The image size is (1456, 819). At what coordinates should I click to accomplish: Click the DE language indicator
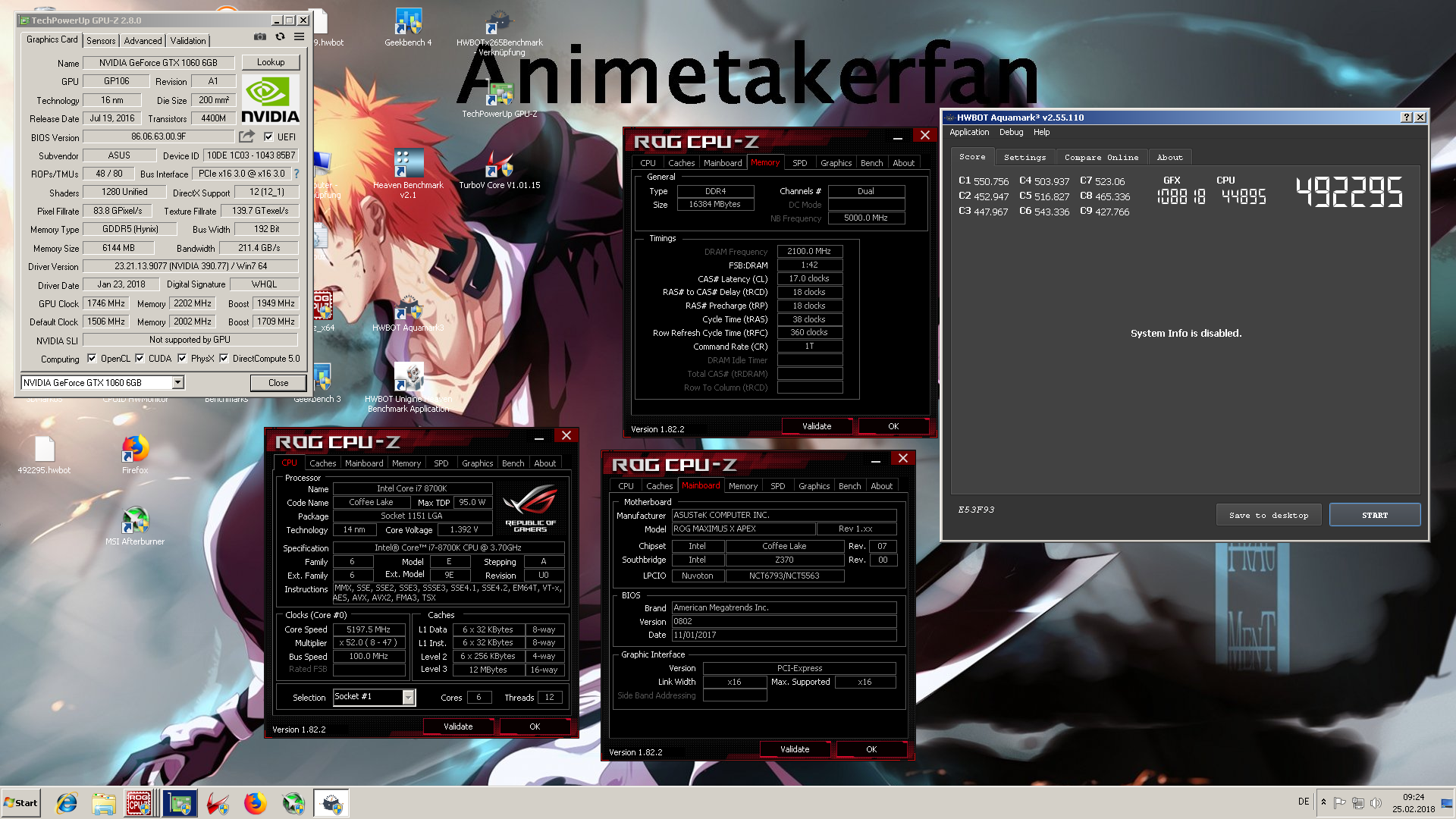pyautogui.click(x=1303, y=802)
